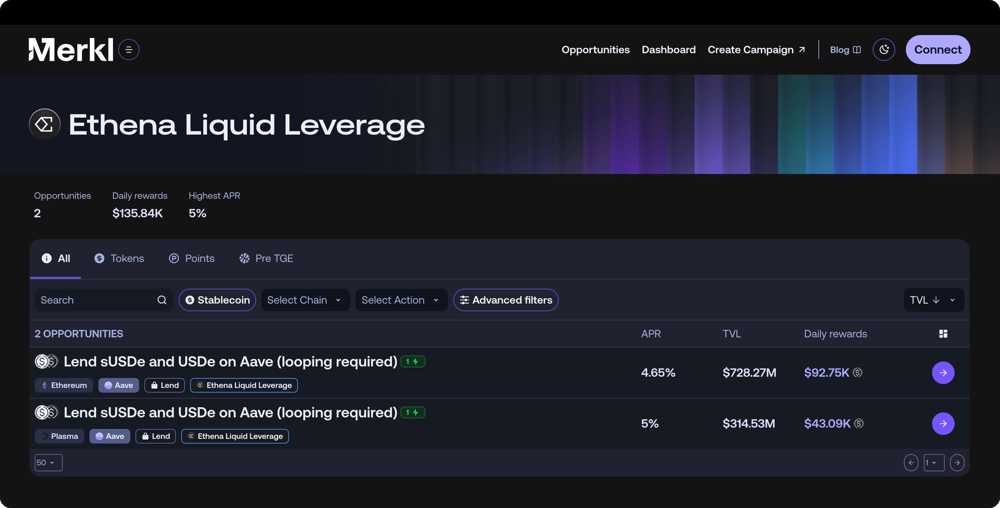Click the $92.75K daily rewards value
Viewport: 1000px width, 508px height.
tap(827, 373)
